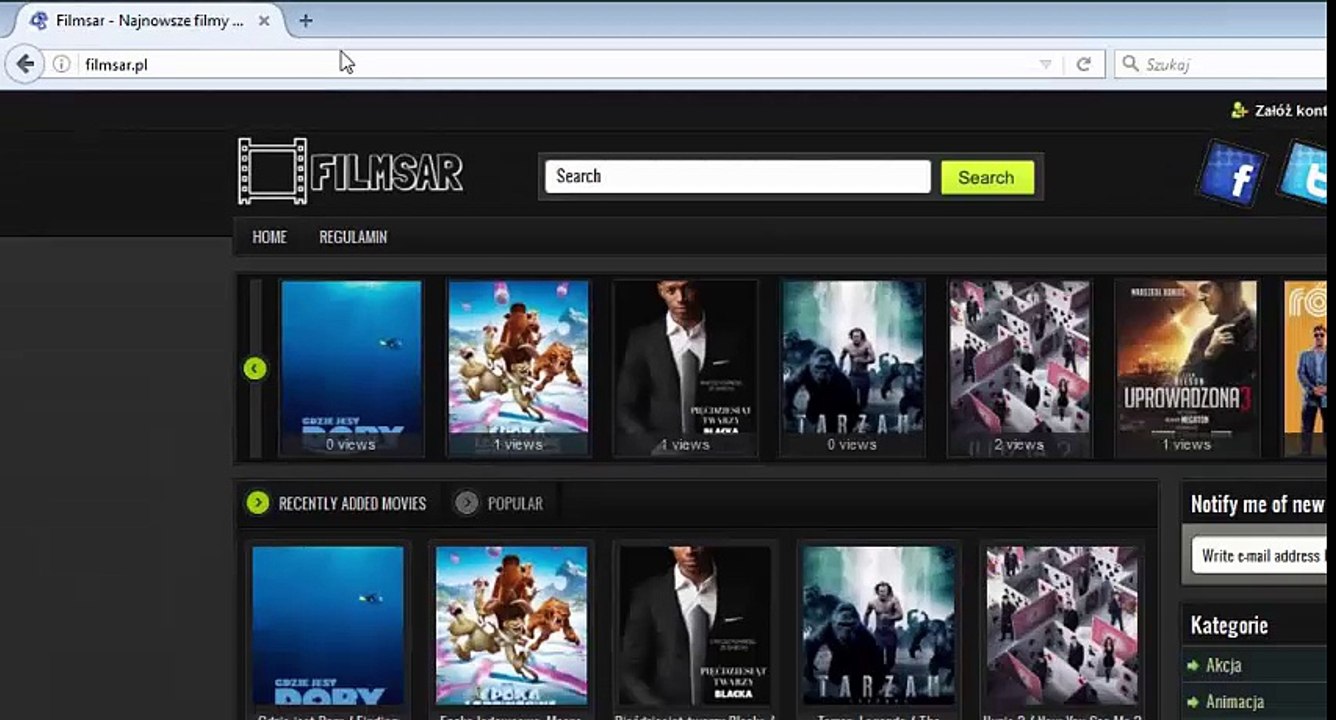Click the Filmsar filmstrip logo
The image size is (1336, 720).
click(350, 171)
